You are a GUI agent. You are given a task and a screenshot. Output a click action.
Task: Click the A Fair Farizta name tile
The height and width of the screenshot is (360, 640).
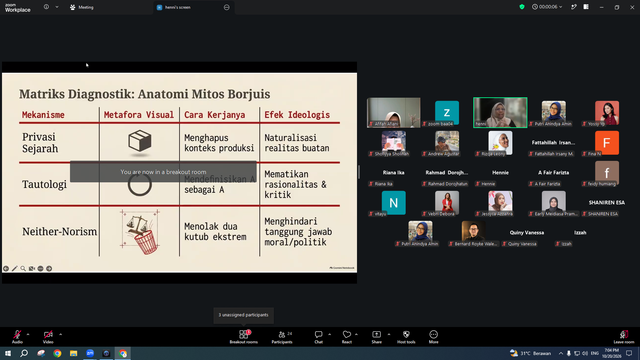[553, 173]
